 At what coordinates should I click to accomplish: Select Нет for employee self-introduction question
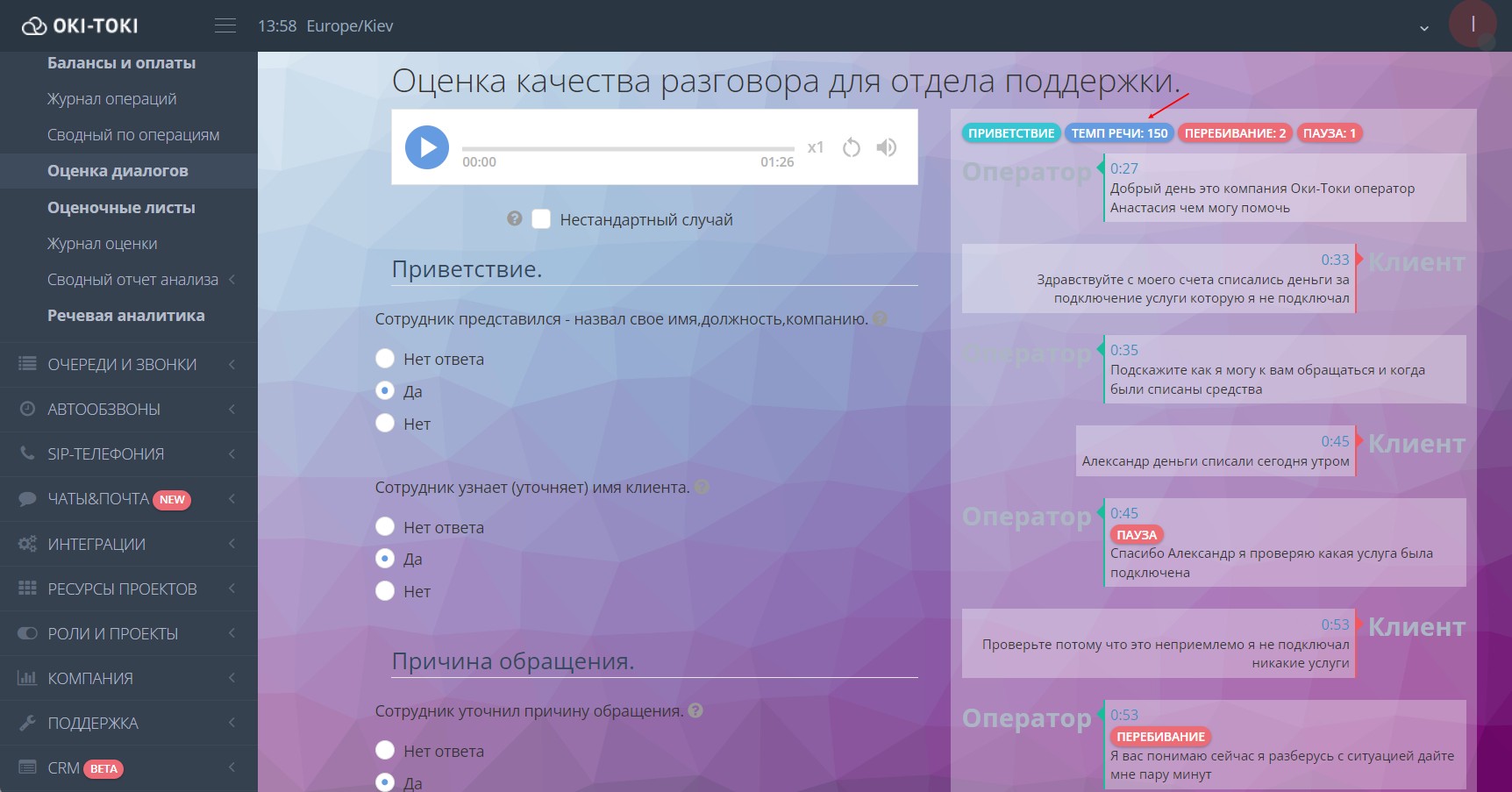[x=385, y=423]
